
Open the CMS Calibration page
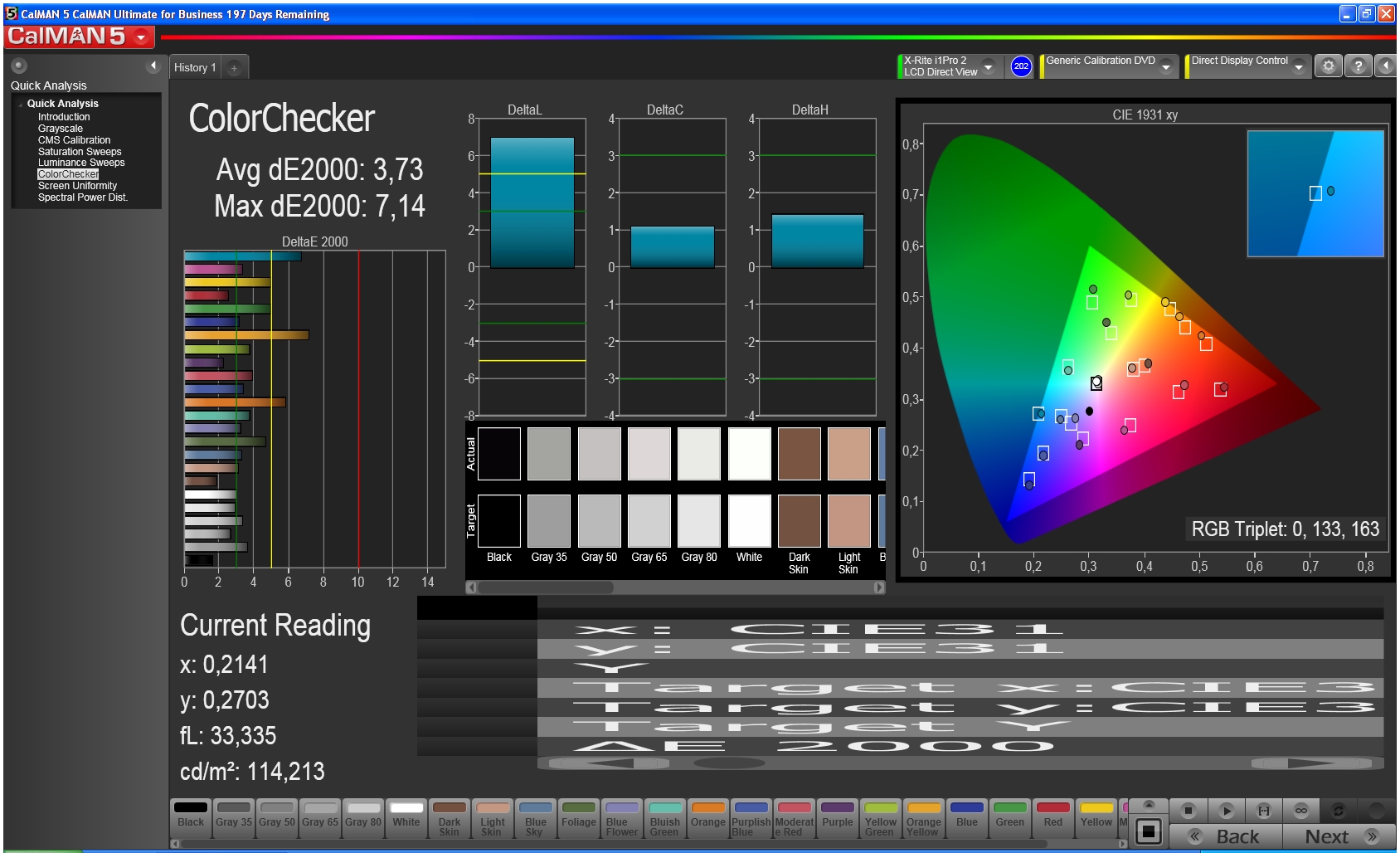pyautogui.click(x=74, y=140)
